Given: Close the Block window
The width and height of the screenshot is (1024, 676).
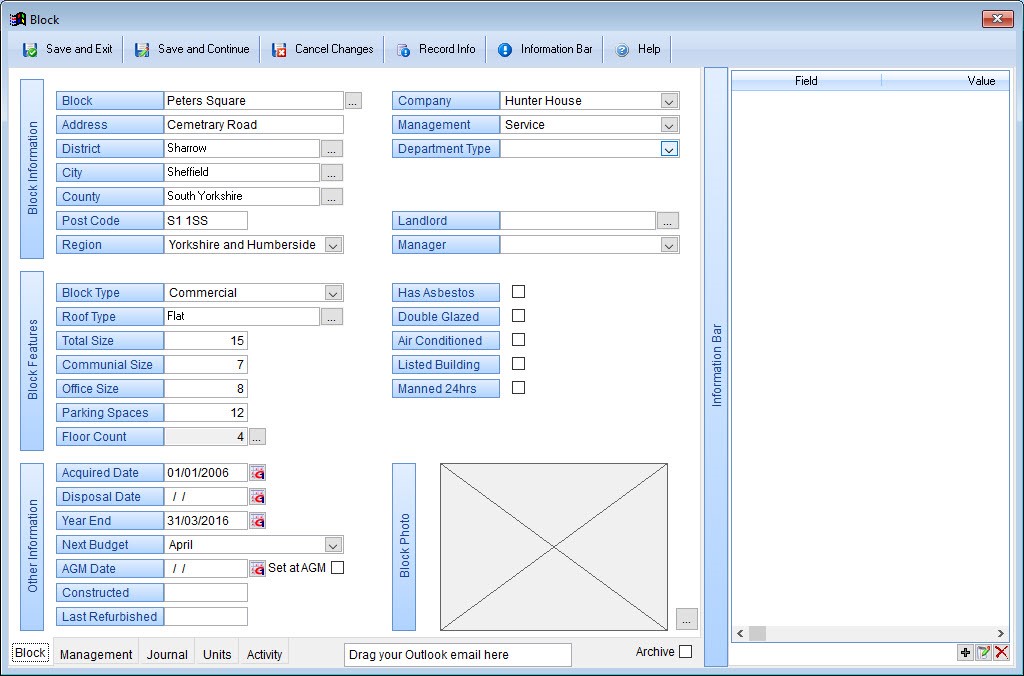Looking at the screenshot, I should tap(997, 19).
